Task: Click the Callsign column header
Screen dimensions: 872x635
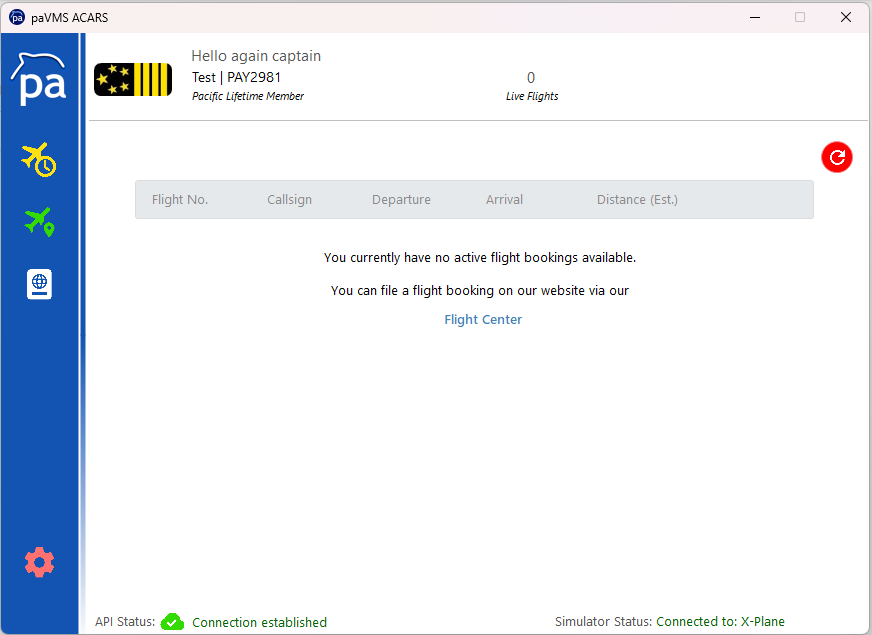Action: click(x=289, y=200)
